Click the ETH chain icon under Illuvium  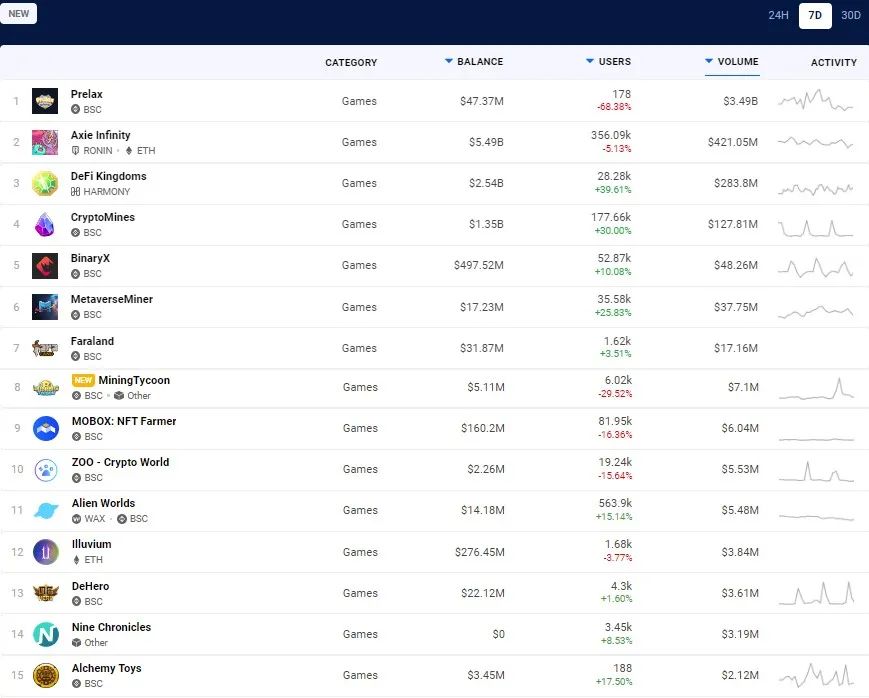tap(76, 559)
